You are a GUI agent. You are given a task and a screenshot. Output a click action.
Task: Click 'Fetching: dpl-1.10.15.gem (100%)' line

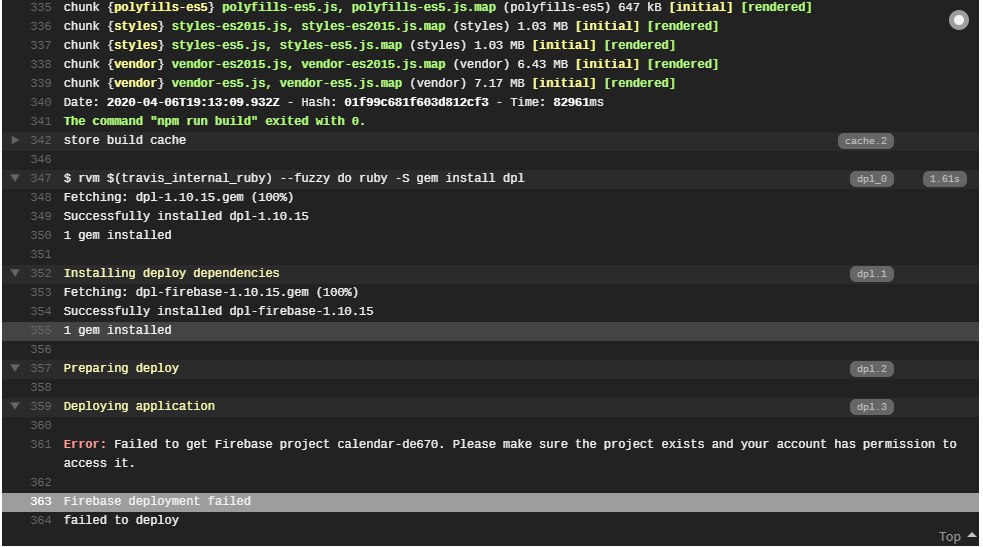click(179, 197)
